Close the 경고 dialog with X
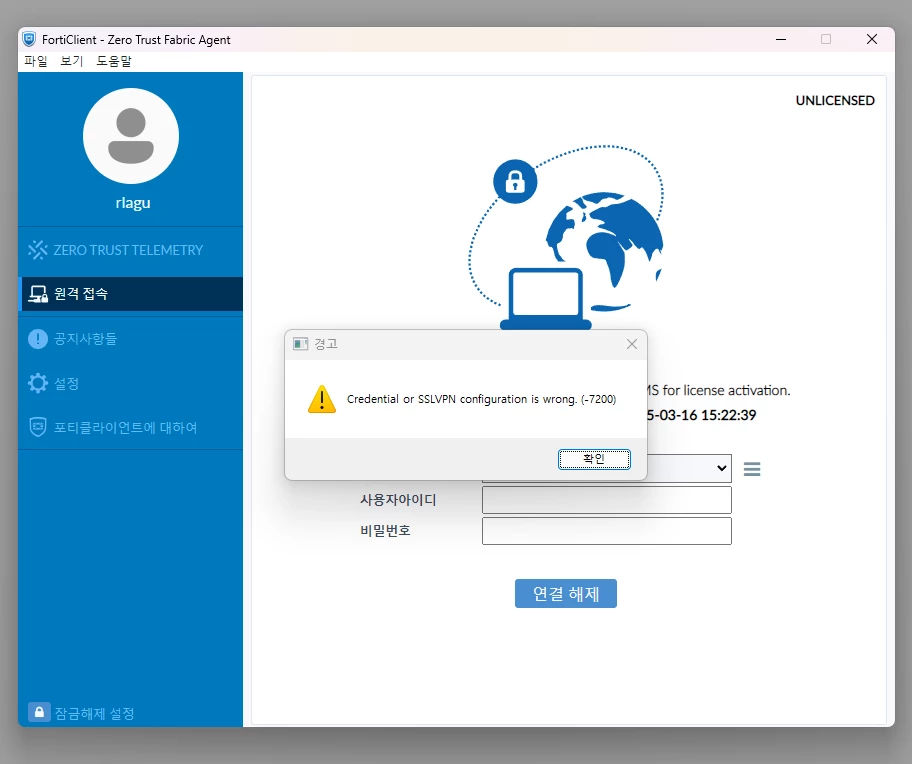Viewport: 912px width, 764px height. click(x=632, y=344)
